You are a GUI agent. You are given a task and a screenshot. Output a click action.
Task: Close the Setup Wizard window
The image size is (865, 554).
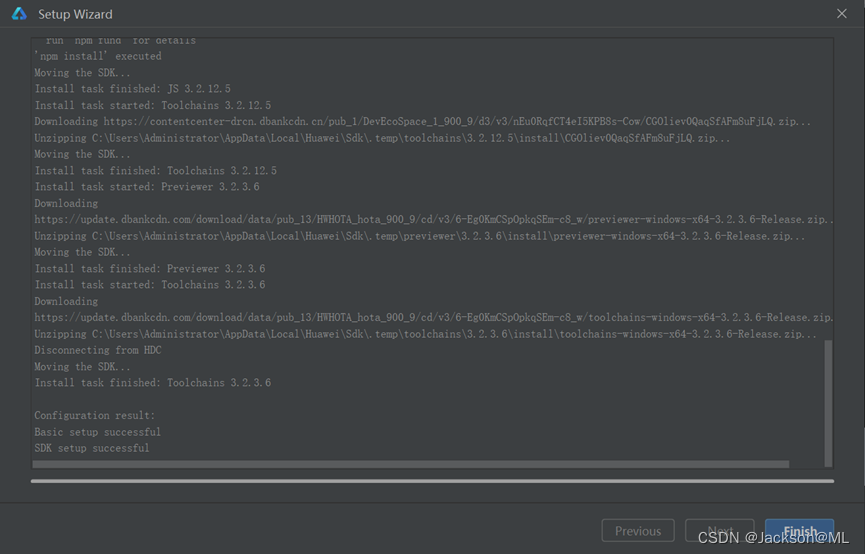[841, 14]
